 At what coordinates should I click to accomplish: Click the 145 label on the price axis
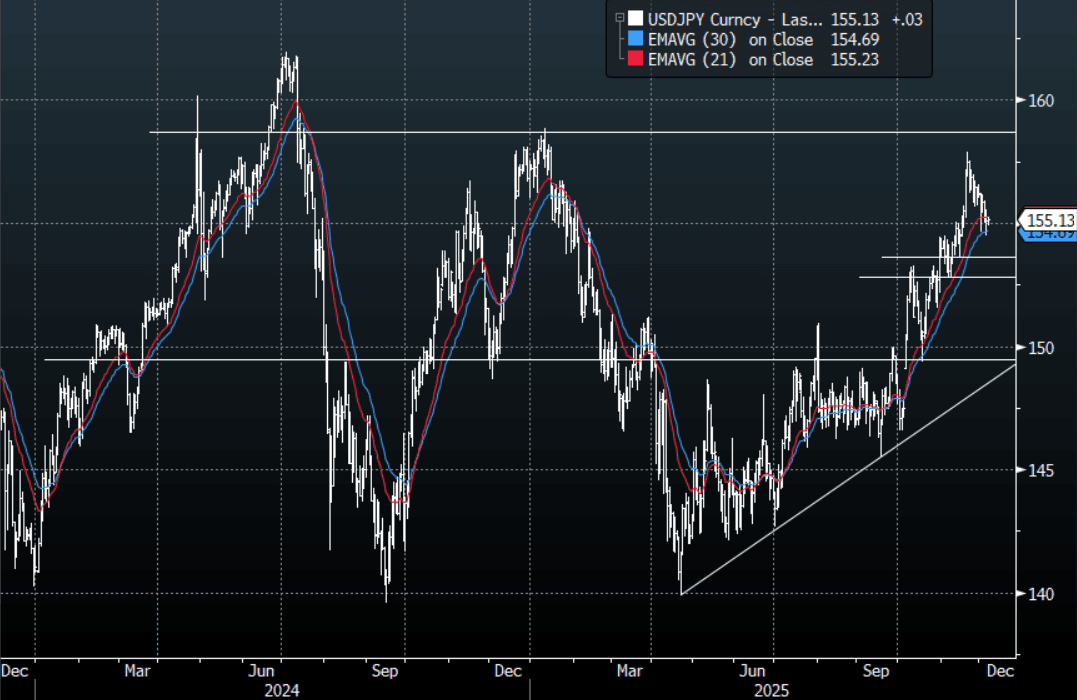point(1041,470)
